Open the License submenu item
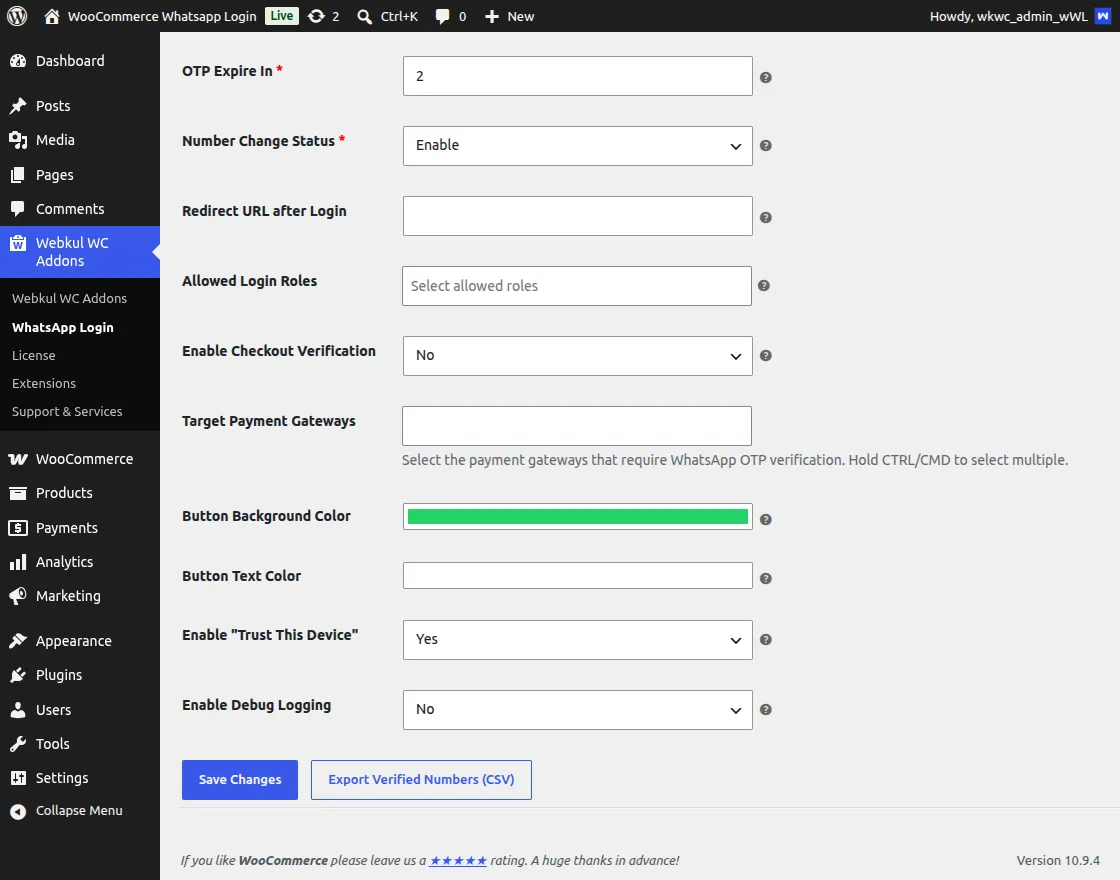 coord(34,356)
